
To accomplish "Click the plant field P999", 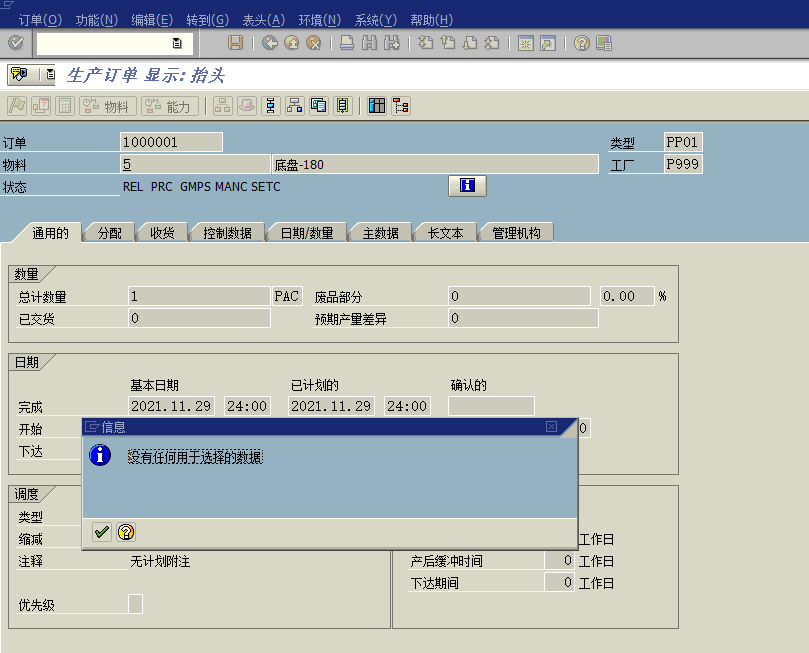I will click(683, 164).
